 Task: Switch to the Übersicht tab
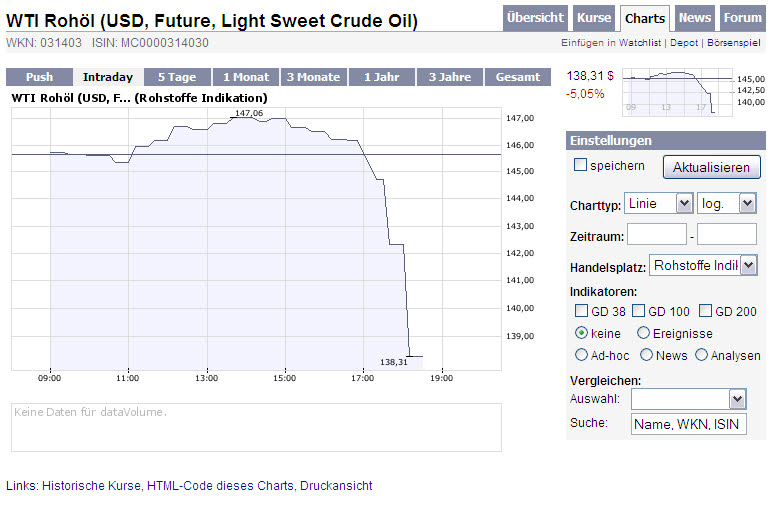pos(536,18)
